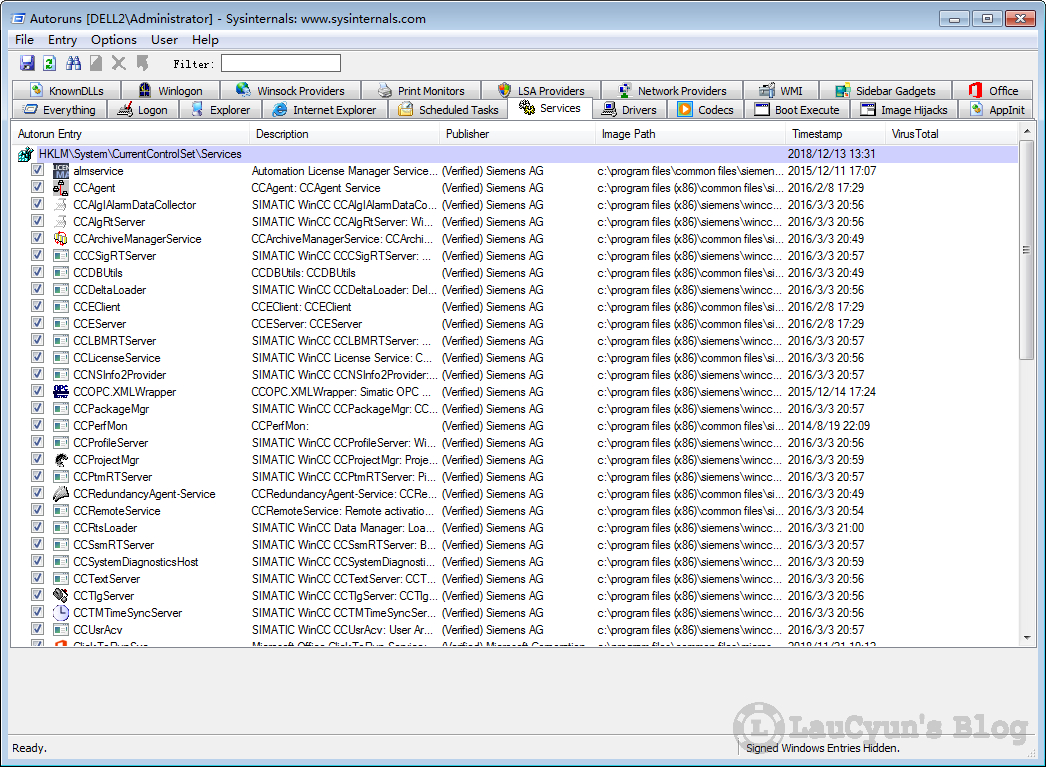Open the Options menu
This screenshot has width=1046, height=767.
[113, 40]
